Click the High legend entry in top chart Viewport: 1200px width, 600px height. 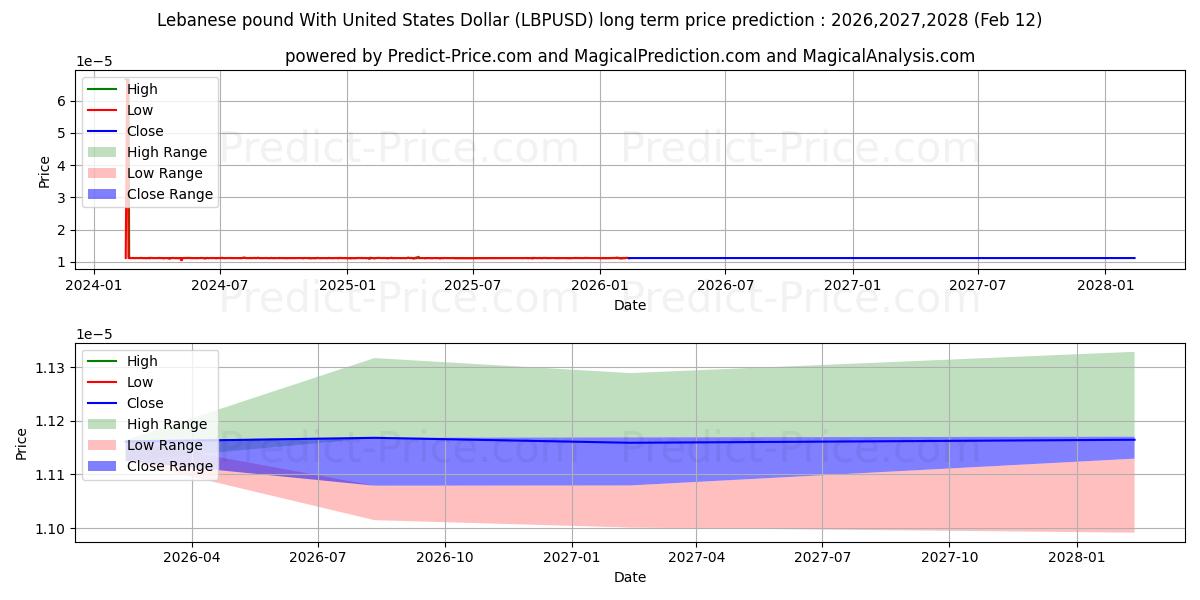point(142,89)
